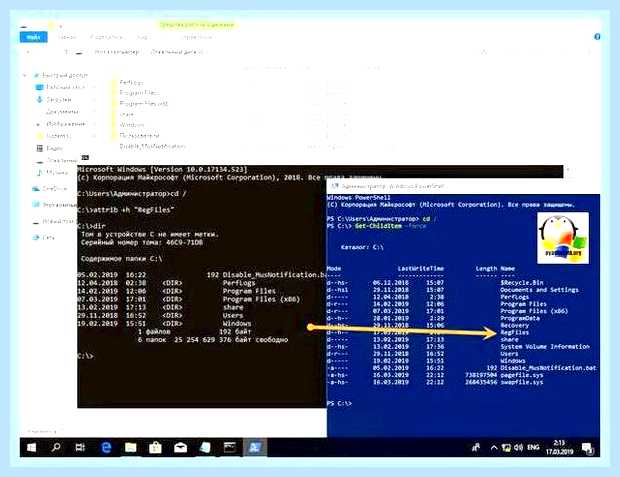The height and width of the screenshot is (477, 620).
Task: Click the empty C:\> prompt in cmd
Action: coord(85,356)
